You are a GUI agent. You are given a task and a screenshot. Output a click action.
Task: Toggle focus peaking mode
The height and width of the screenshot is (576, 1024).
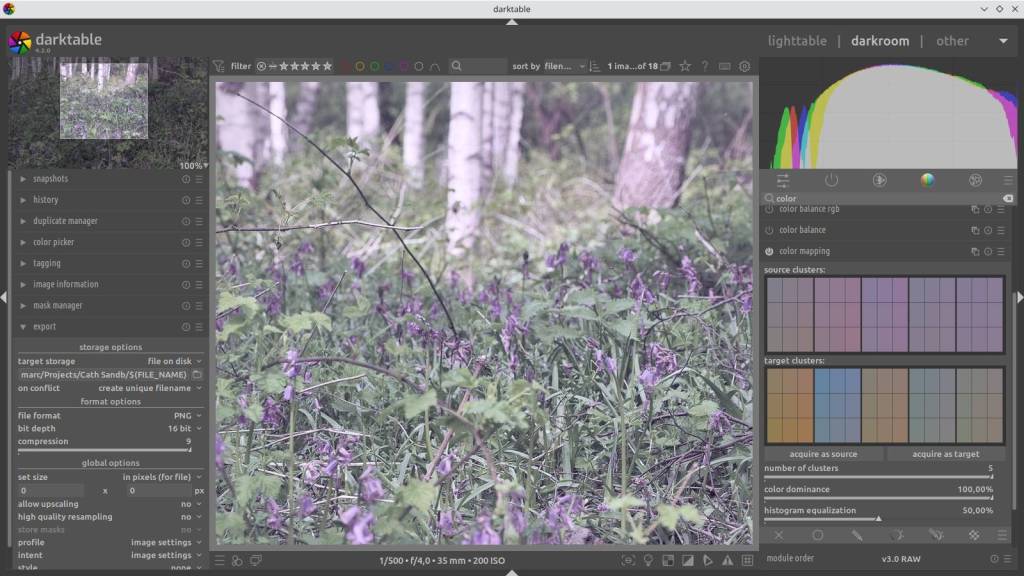point(628,560)
